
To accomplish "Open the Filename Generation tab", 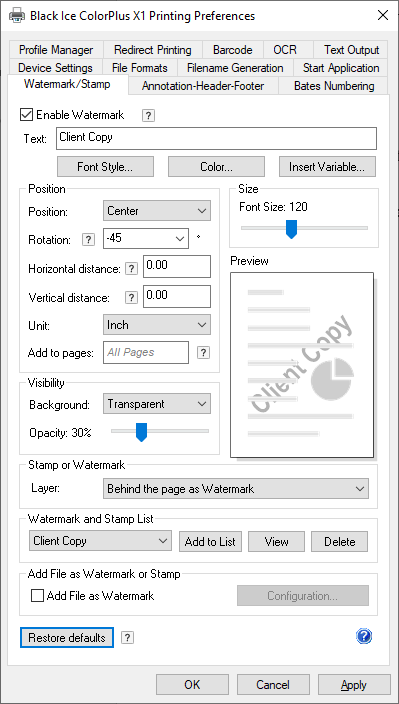I will 235,68.
